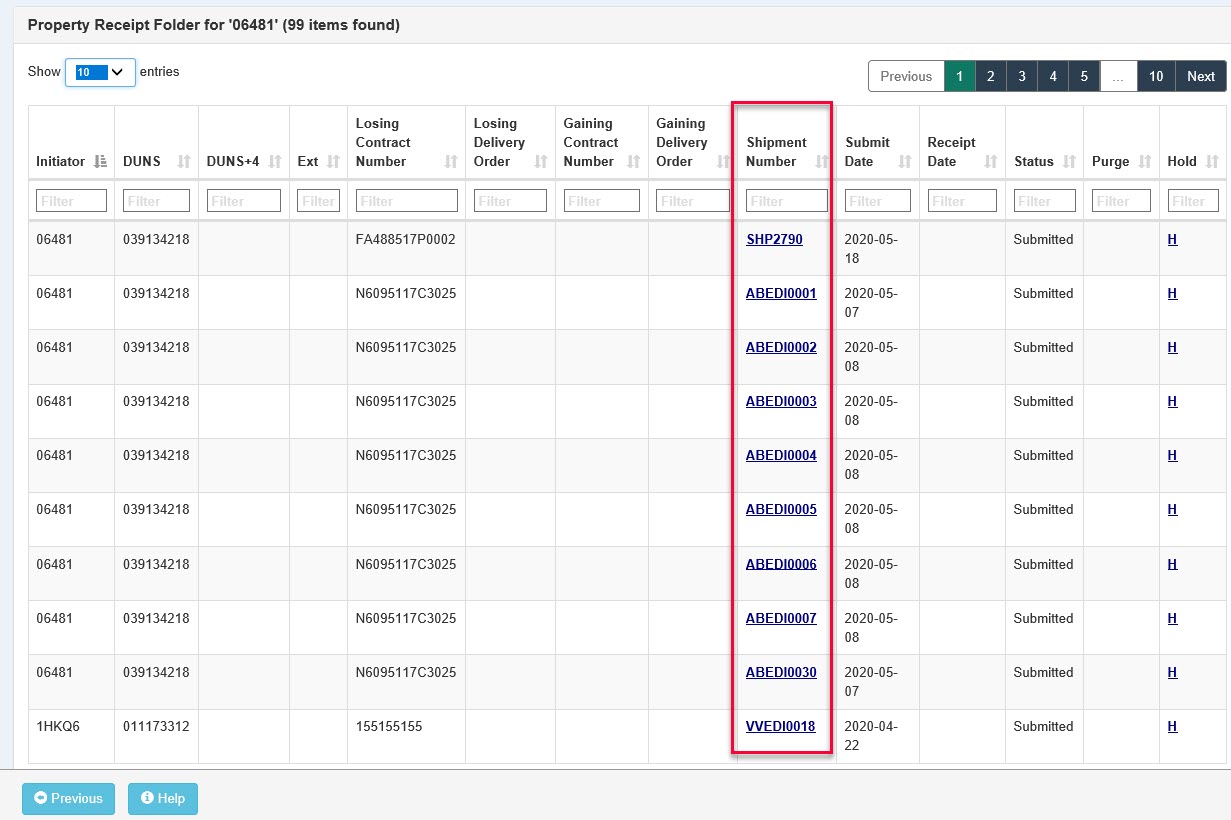Open shipment SHP2790 link
Image resolution: width=1231 pixels, height=820 pixels.
coord(774,240)
